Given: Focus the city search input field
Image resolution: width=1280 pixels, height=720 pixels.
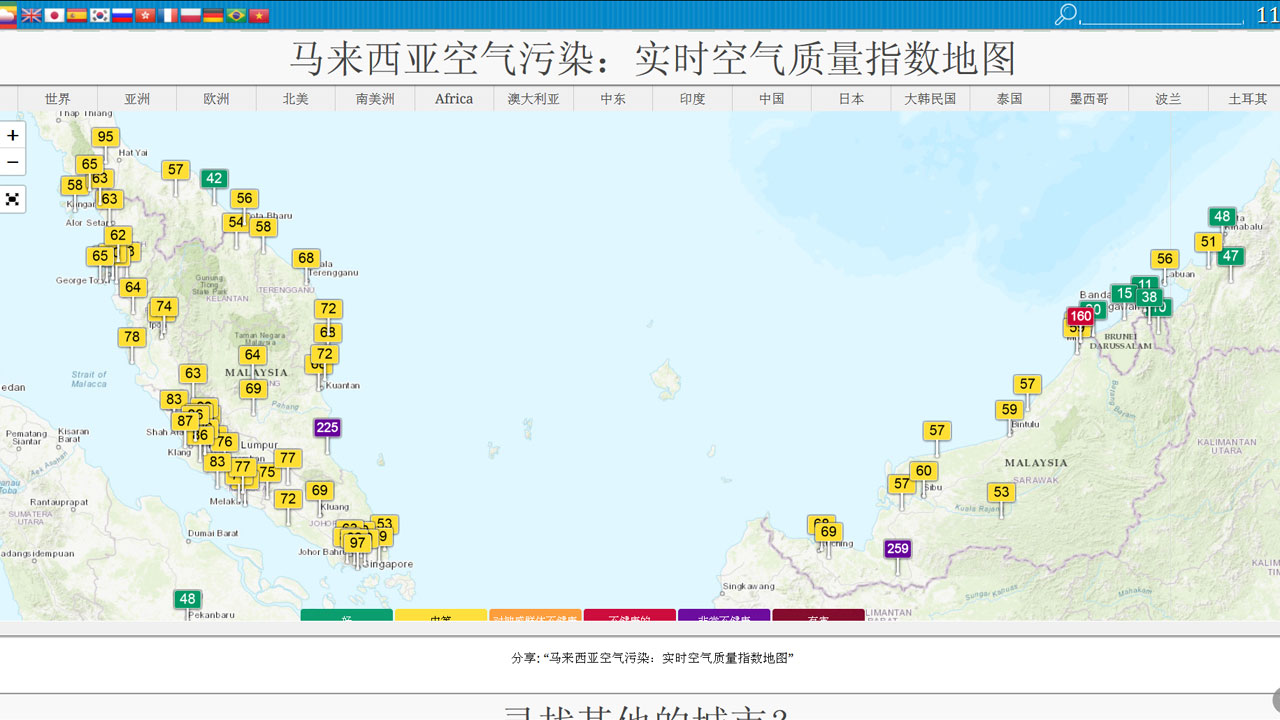Looking at the screenshot, I should (1161, 14).
